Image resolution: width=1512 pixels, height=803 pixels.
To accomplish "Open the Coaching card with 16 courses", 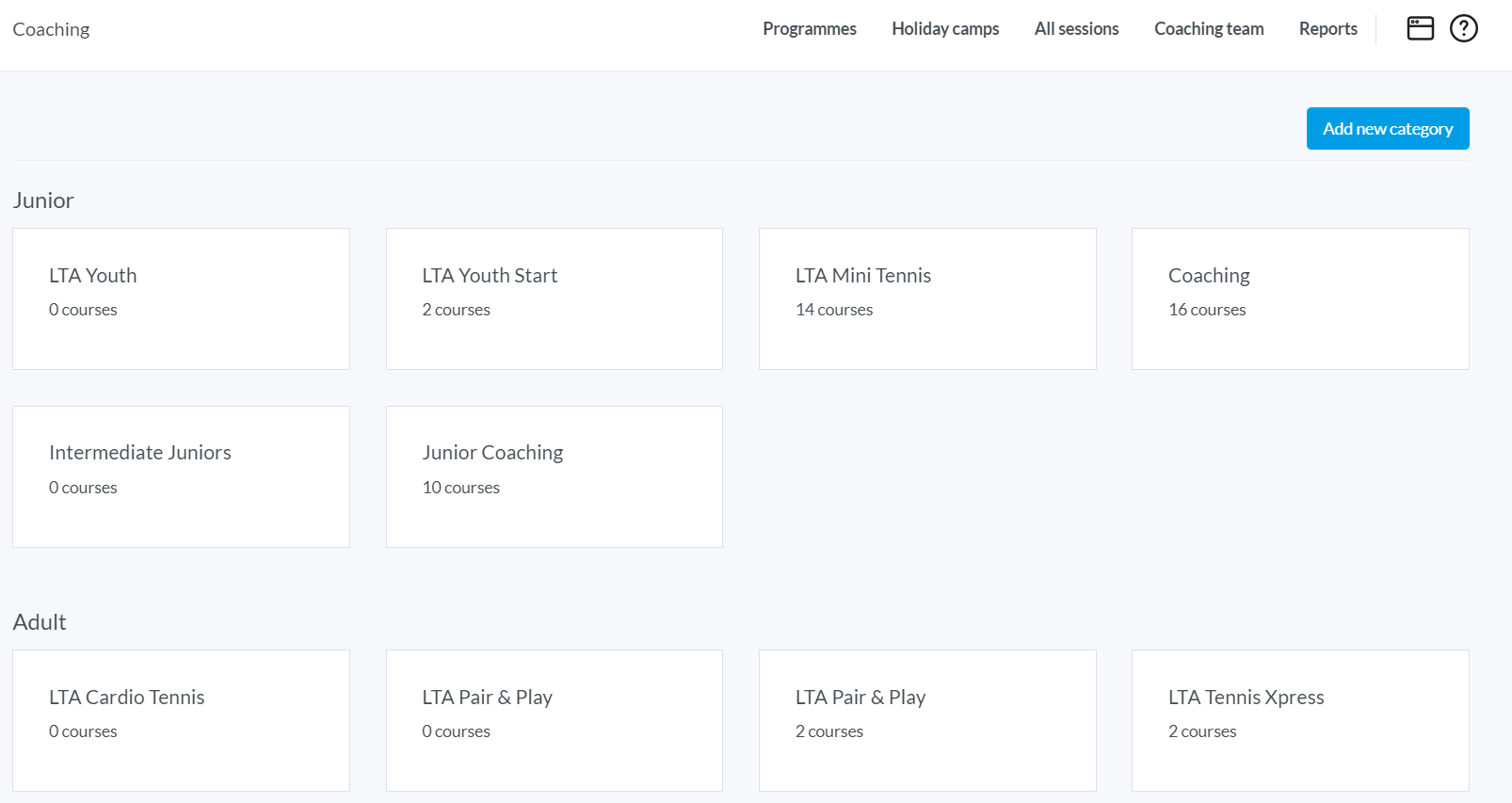I will tap(1299, 298).
